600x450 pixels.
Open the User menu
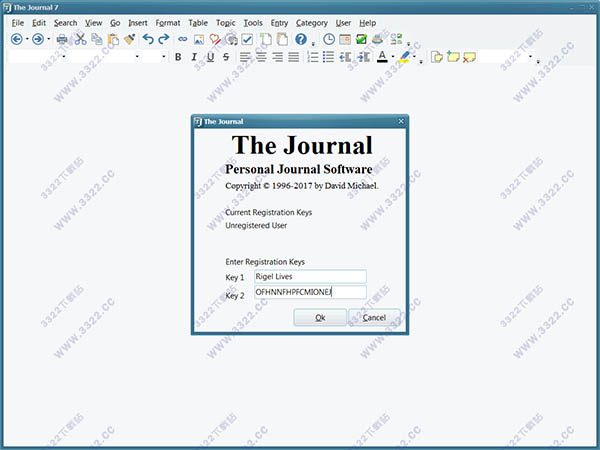point(343,23)
